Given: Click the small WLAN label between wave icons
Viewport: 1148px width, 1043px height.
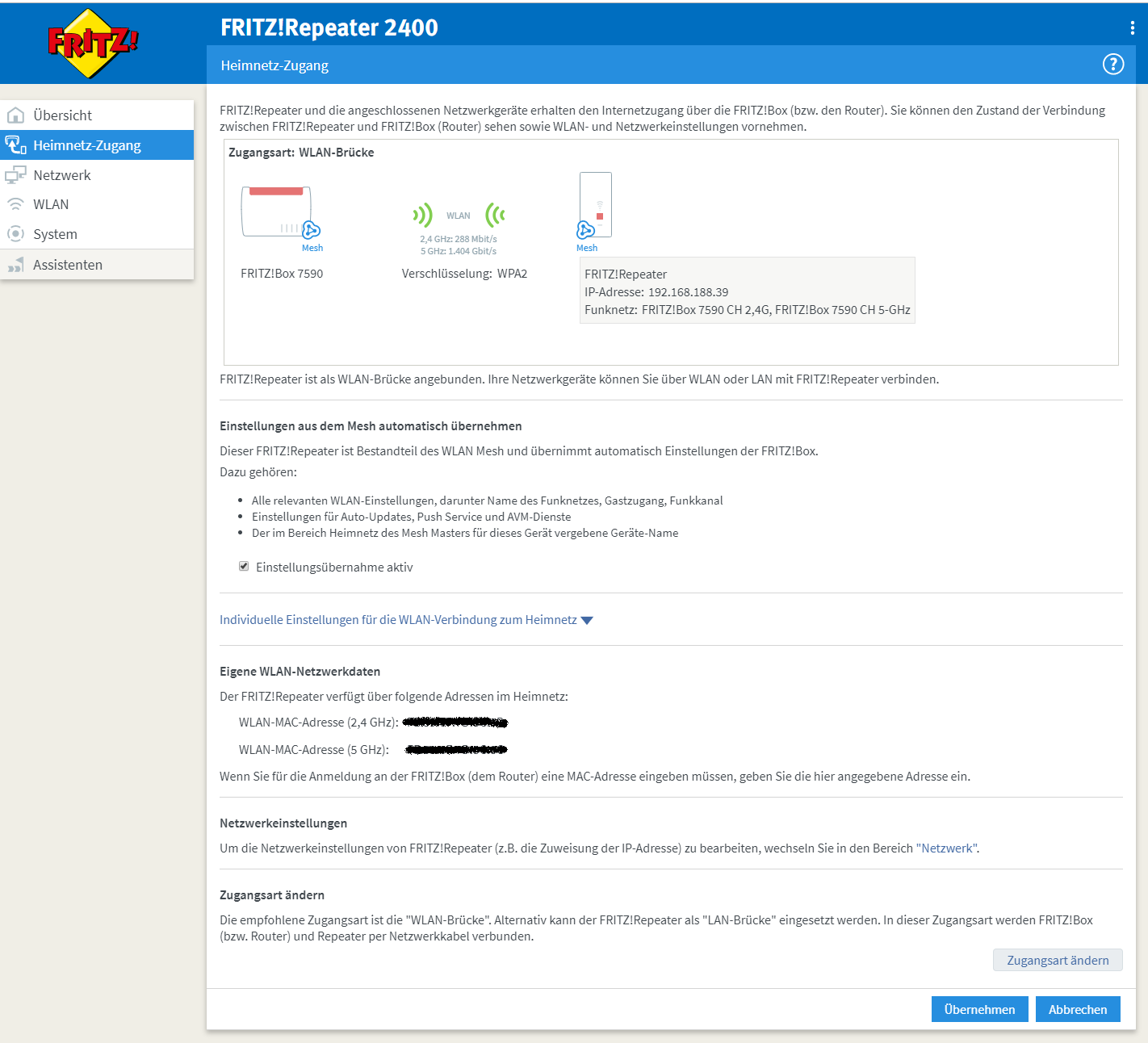Looking at the screenshot, I should [x=459, y=216].
